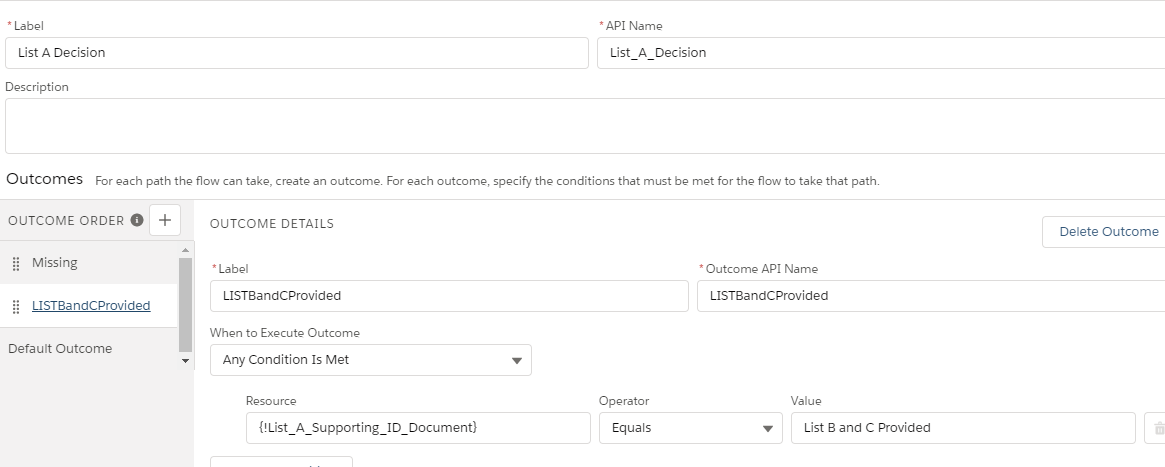Edit the Outcome API Name field
This screenshot has height=467, width=1165.
[x=930, y=296]
